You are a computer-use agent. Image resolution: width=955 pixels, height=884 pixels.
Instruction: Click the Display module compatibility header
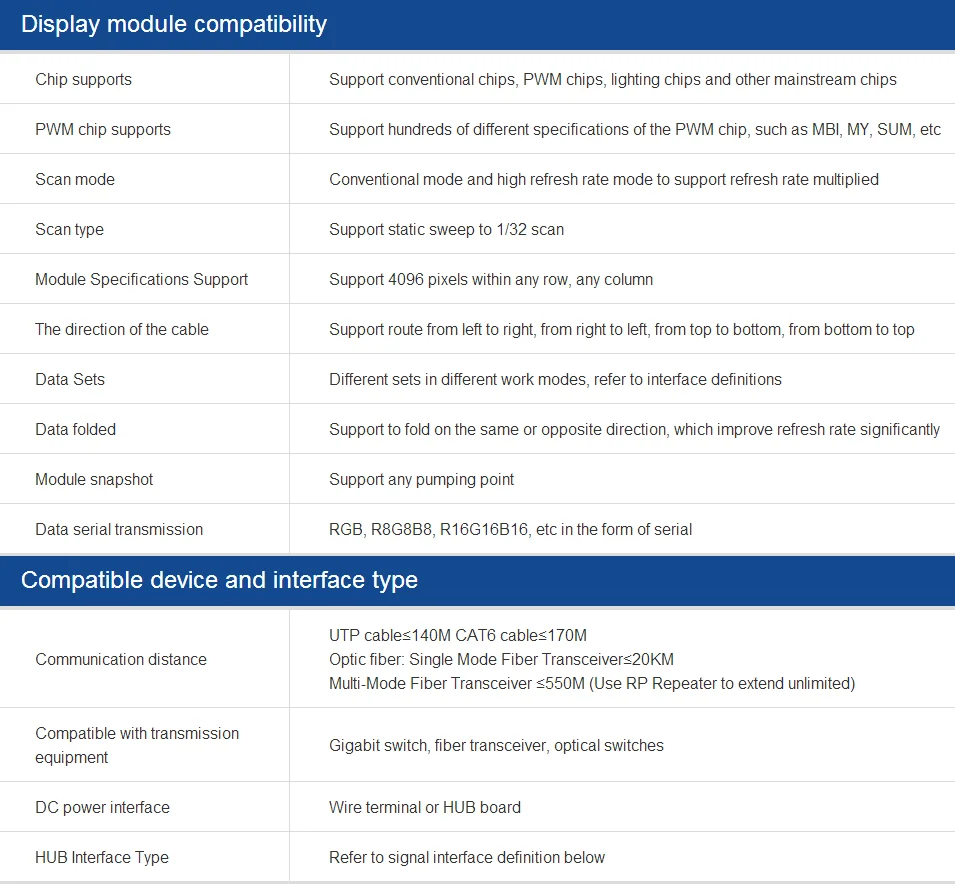tap(174, 24)
